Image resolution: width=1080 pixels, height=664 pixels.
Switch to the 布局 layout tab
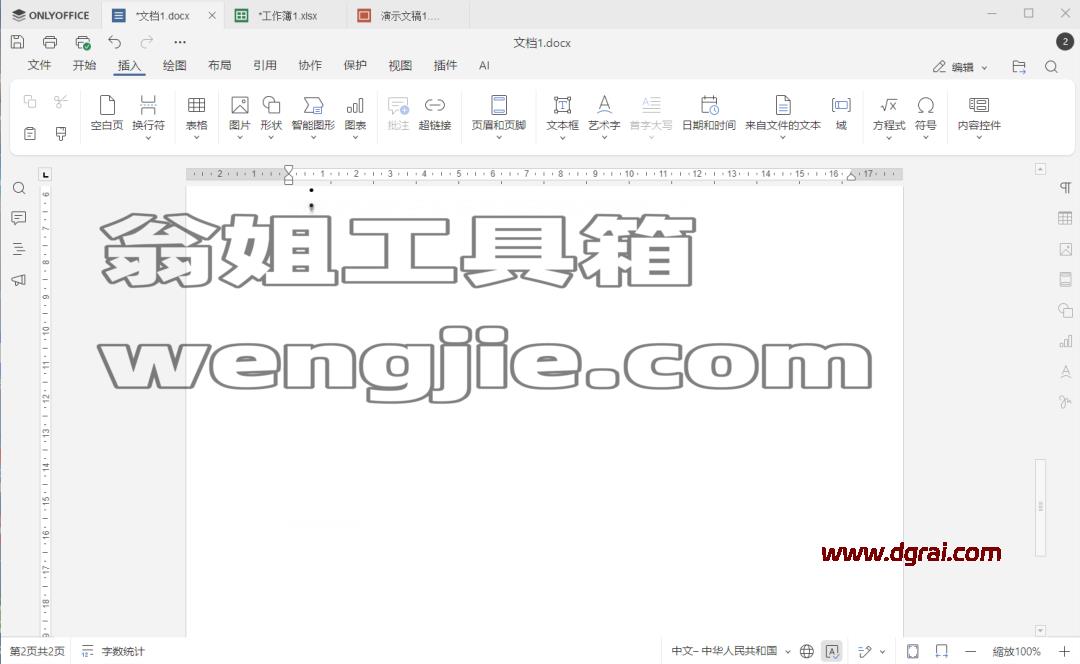click(x=220, y=65)
